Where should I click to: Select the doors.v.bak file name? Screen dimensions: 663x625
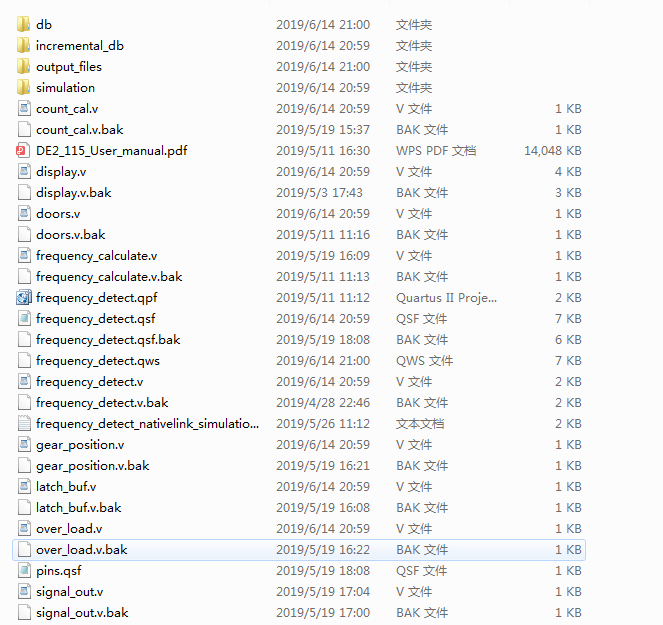(71, 235)
